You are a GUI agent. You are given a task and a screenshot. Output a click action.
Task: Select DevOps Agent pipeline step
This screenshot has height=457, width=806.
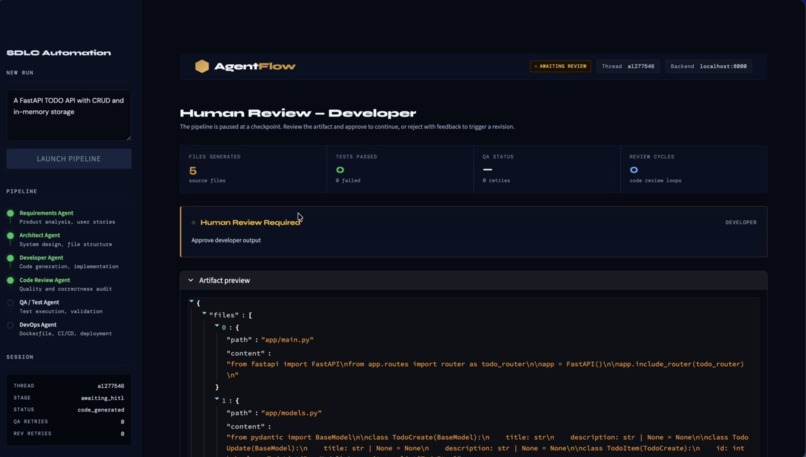tap(65, 329)
